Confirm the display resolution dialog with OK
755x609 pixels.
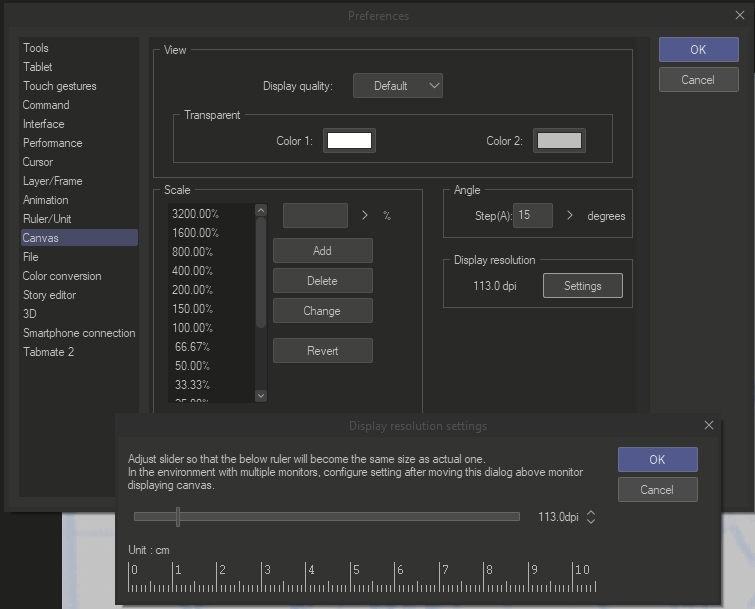[x=657, y=459]
